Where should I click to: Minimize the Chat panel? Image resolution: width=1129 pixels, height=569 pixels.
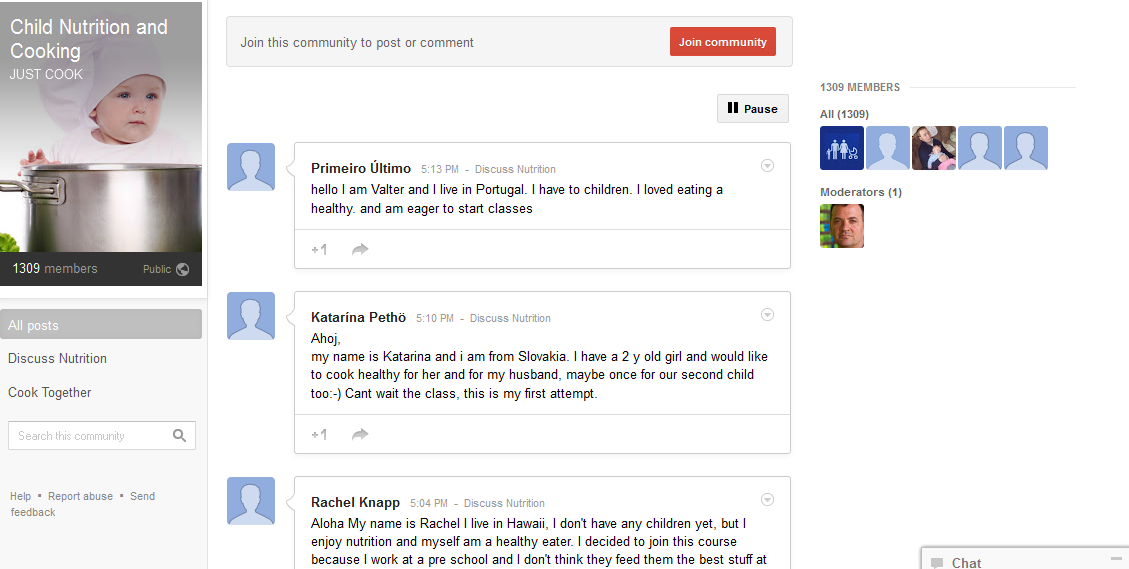[x=1116, y=558]
